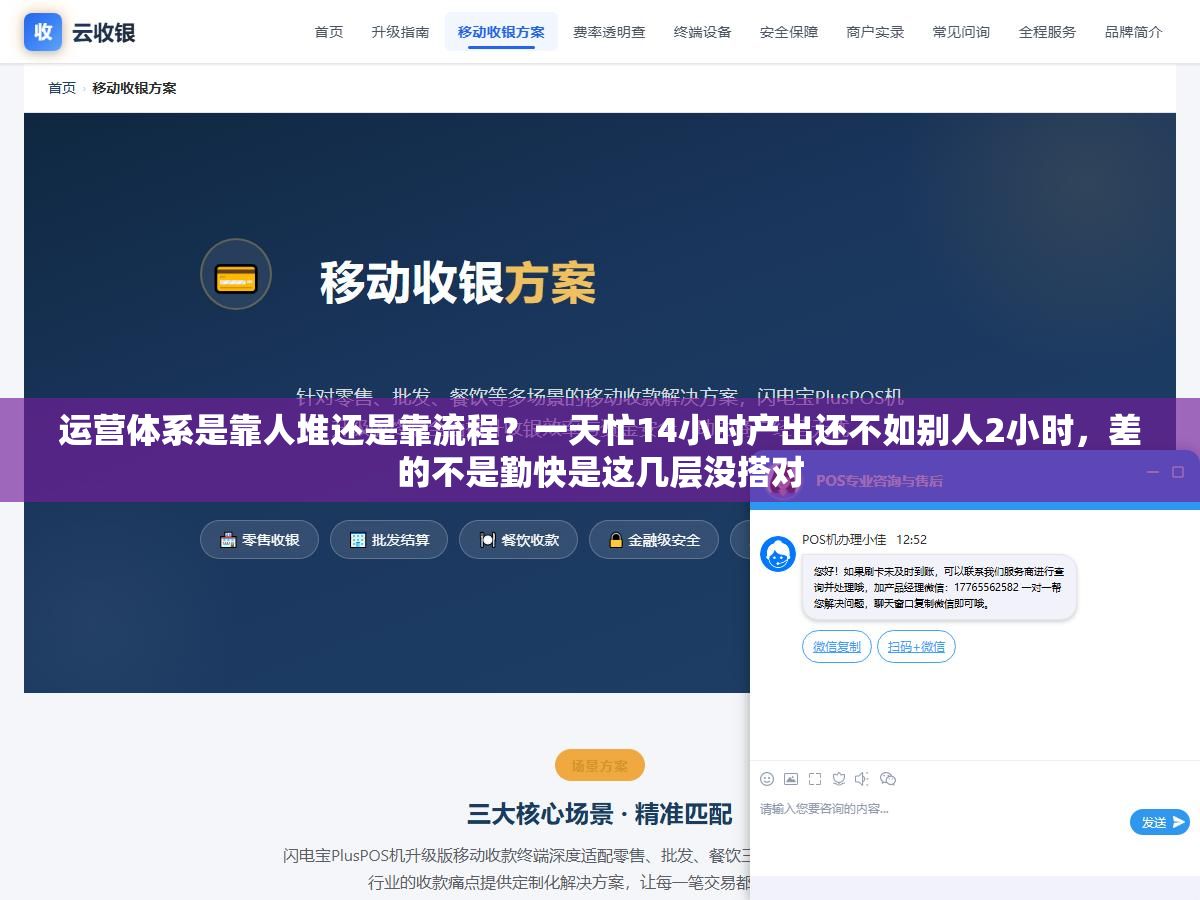Open the 升级指南 nav item

pyautogui.click(x=400, y=32)
